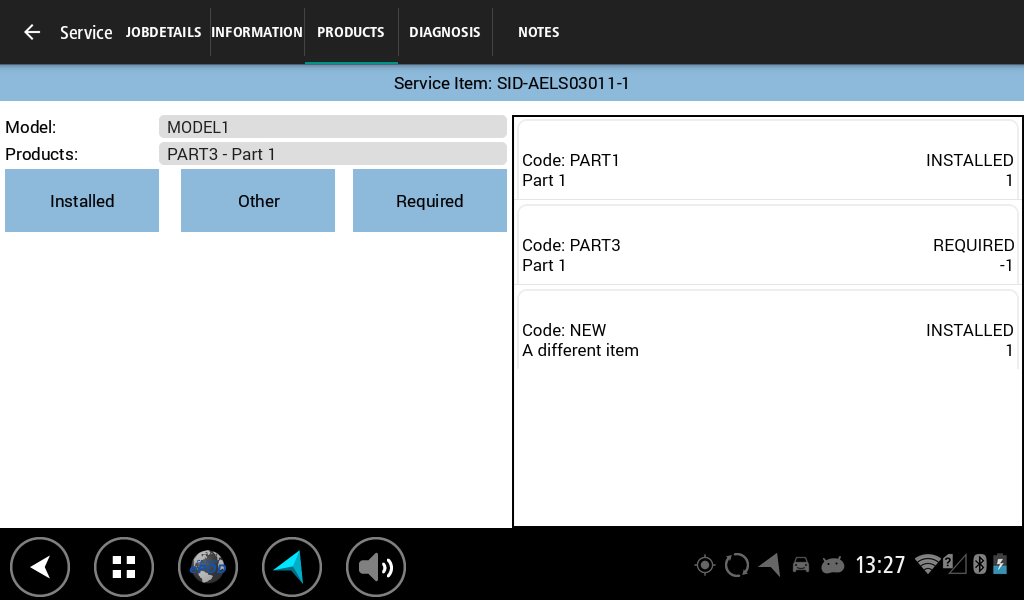Tap the -1 quantity value
Viewport: 1024px width, 600px height.
[1006, 265]
